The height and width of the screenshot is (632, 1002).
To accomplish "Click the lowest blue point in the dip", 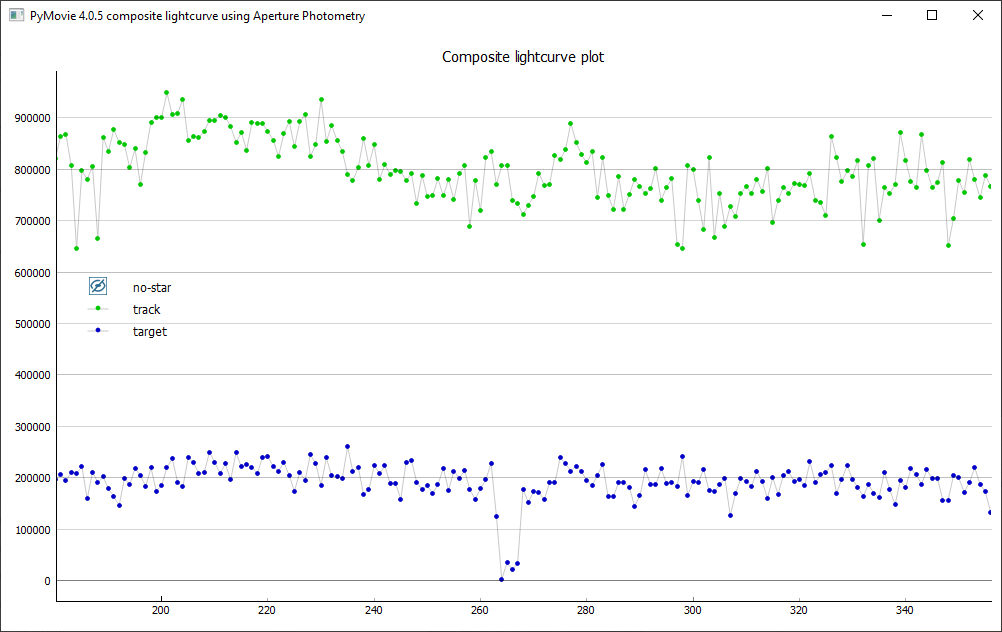I will click(x=501, y=579).
